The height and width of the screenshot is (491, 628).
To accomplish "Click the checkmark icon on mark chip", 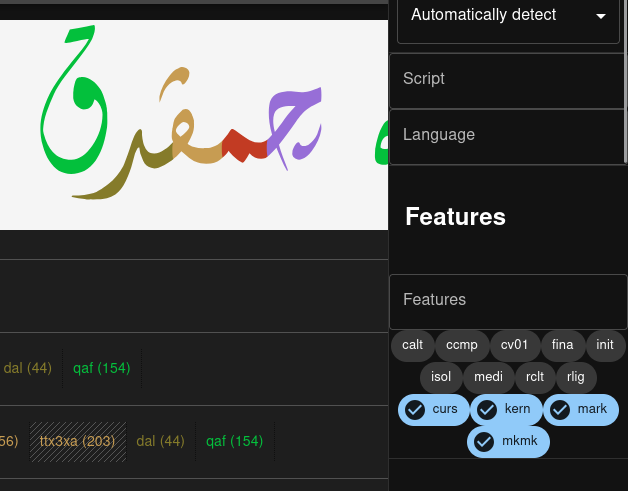I will (560, 410).
